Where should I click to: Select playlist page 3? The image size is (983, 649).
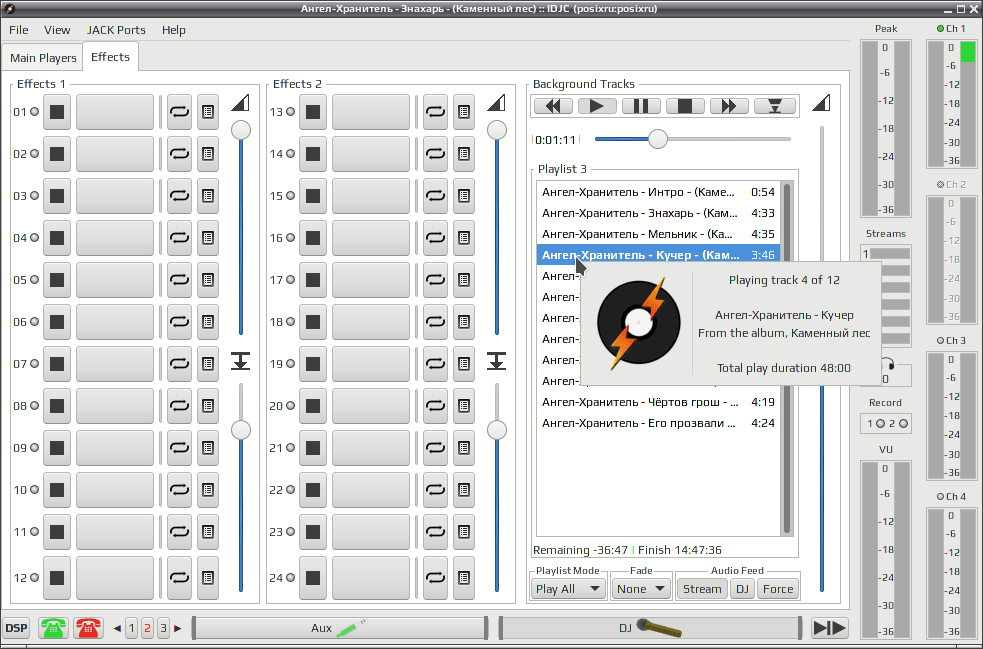(x=163, y=628)
